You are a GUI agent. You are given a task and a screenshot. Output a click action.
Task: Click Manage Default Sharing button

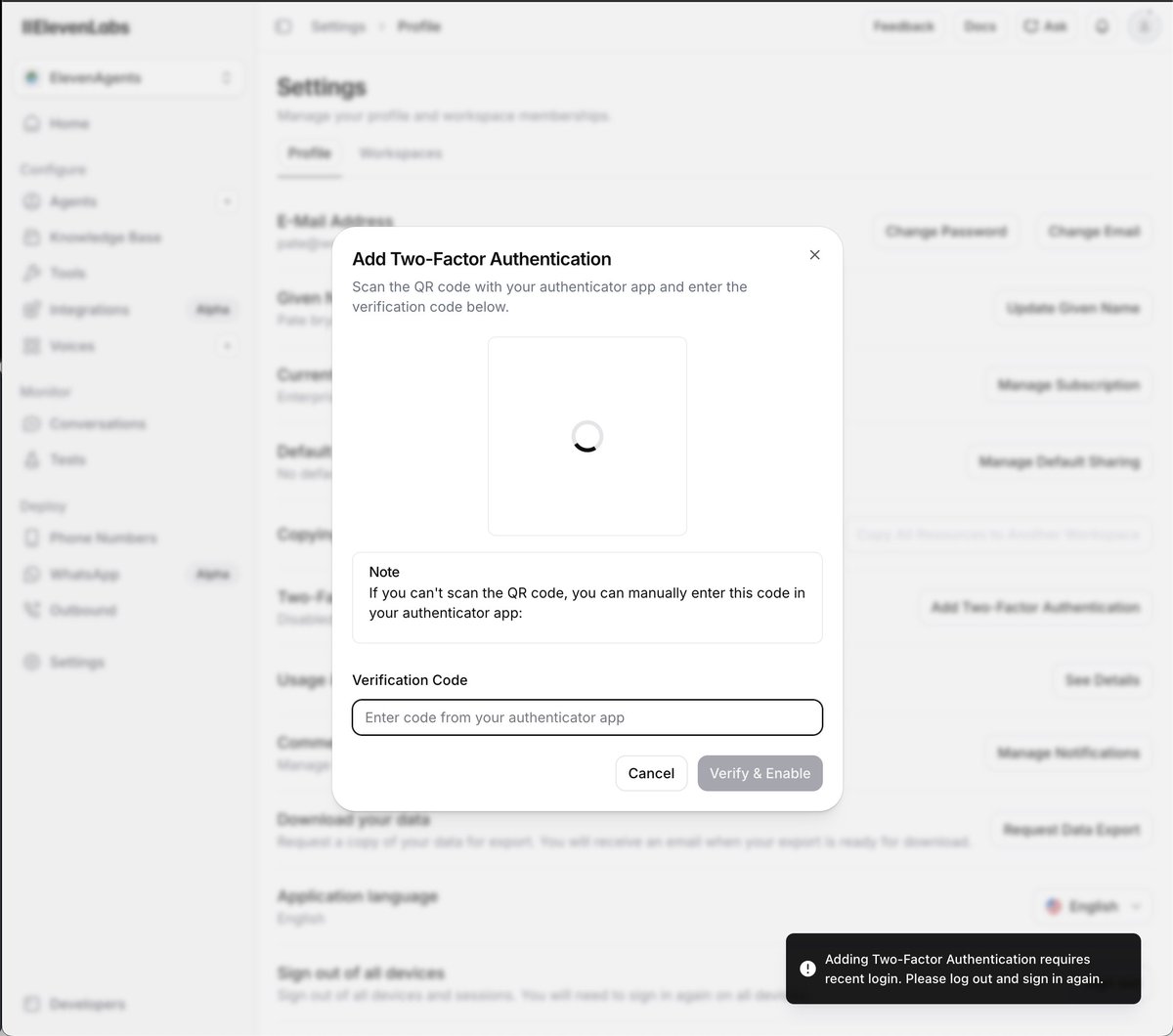(x=1059, y=461)
